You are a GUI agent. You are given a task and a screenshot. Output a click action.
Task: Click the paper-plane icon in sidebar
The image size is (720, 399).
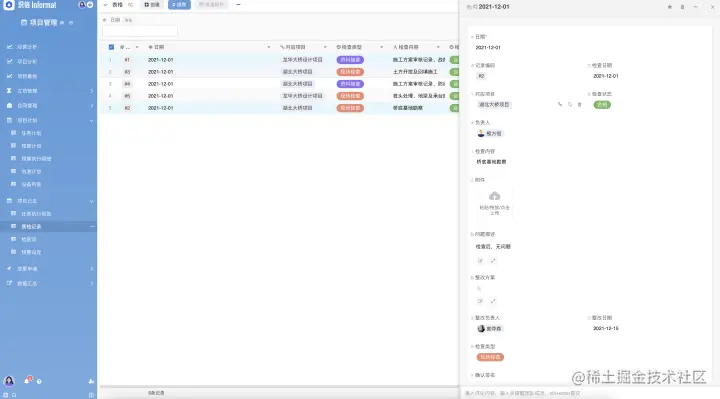pyautogui.click(x=9, y=269)
